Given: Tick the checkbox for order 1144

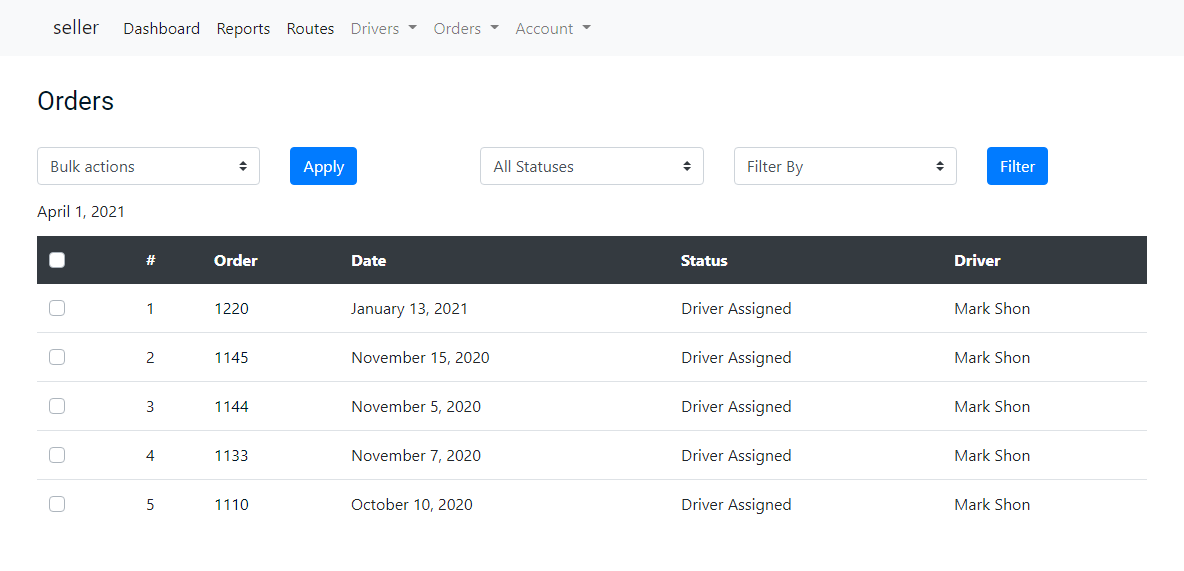Looking at the screenshot, I should (57, 406).
